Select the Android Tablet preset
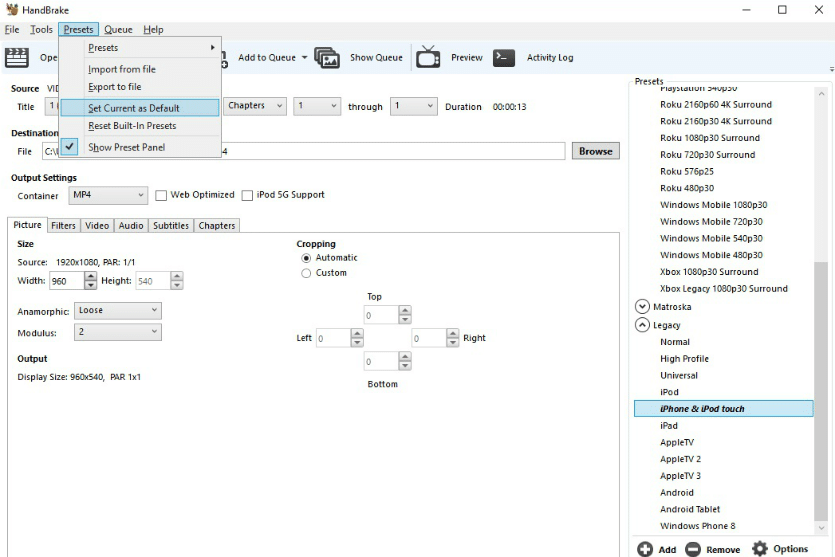Viewport: 835px width, 557px height. click(x=690, y=510)
